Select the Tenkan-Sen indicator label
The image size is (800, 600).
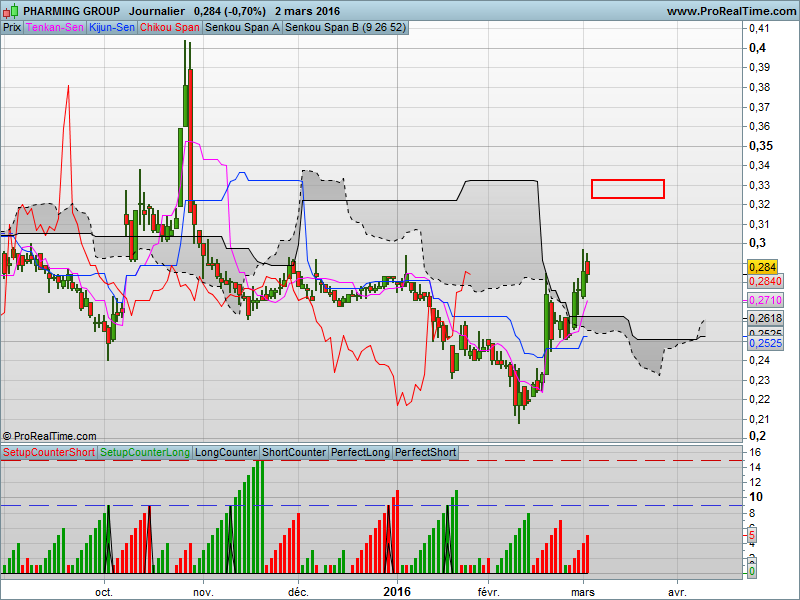tap(55, 28)
